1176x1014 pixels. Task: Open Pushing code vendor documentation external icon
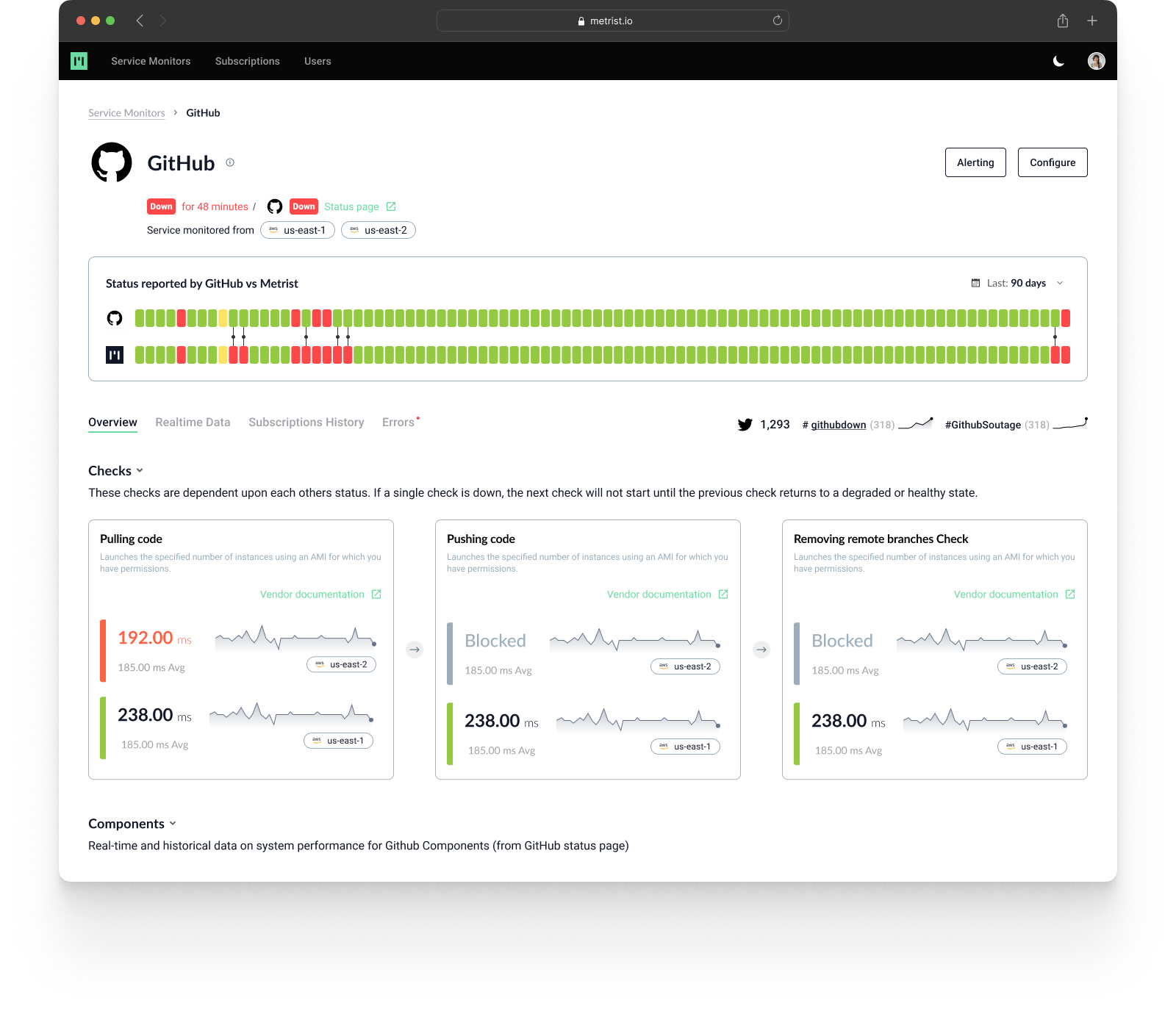click(x=723, y=594)
